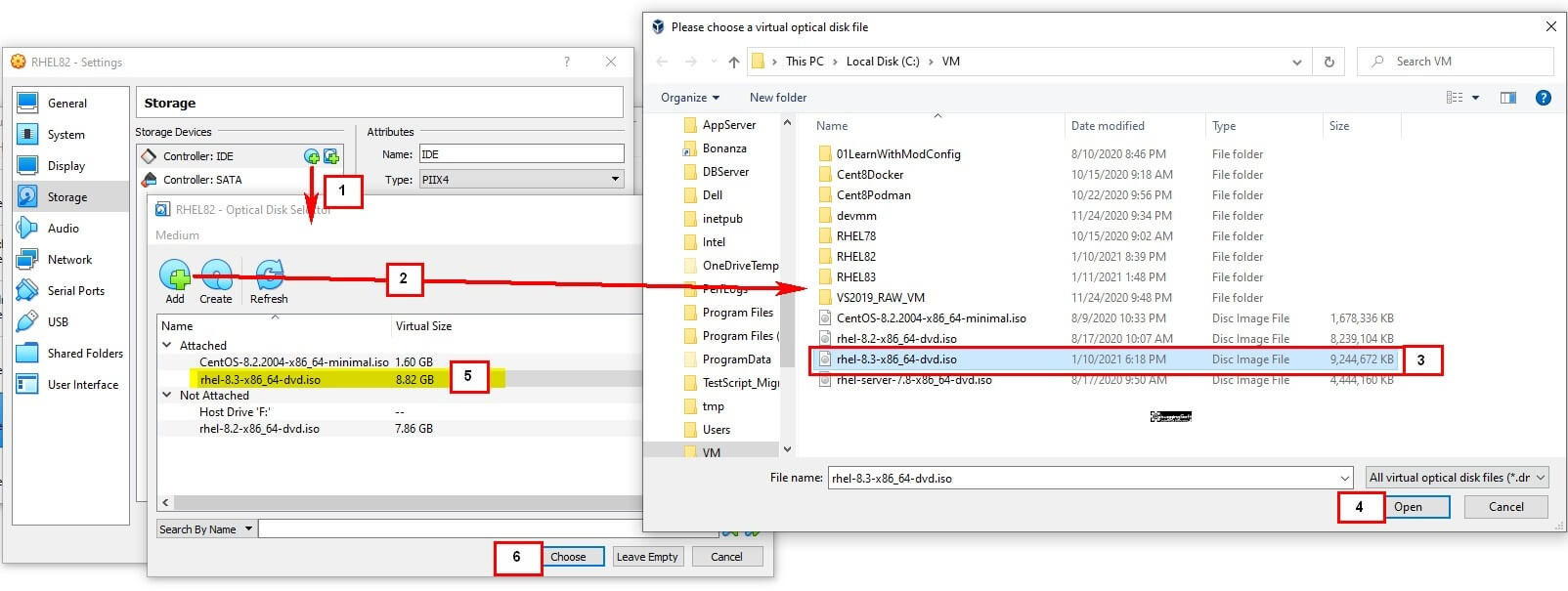Select Program Files in the folder tree
The image size is (1568, 591).
(x=728, y=313)
